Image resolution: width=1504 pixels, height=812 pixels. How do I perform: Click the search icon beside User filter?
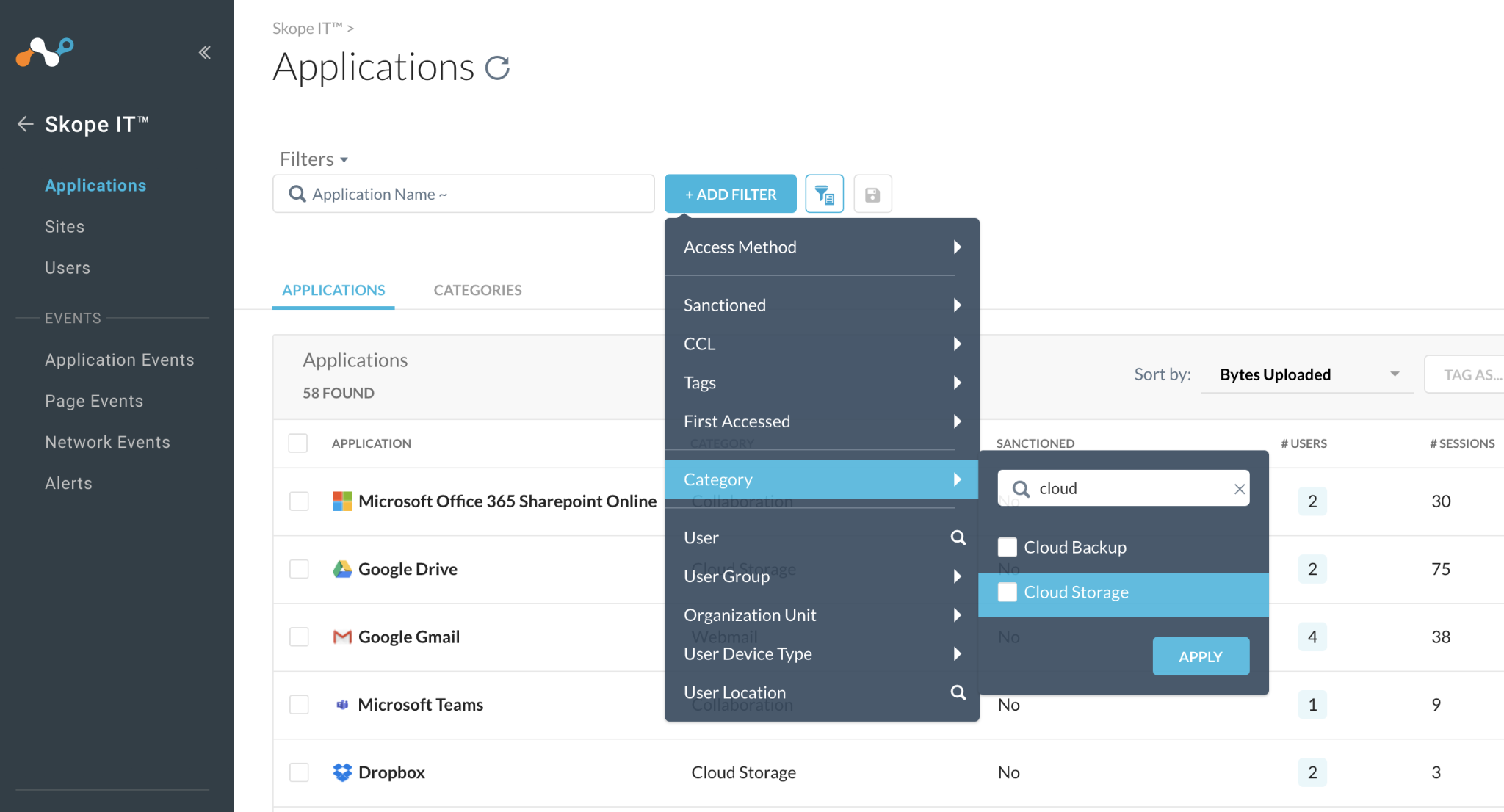click(958, 537)
